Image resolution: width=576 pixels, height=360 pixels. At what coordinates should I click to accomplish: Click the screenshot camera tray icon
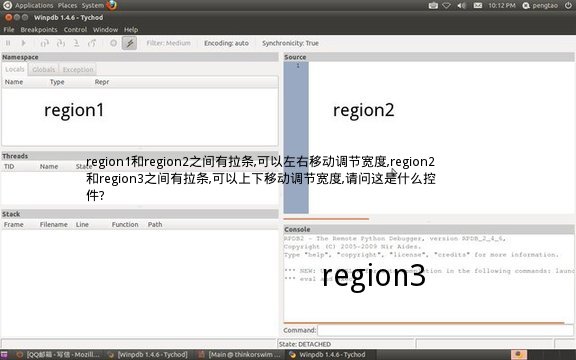(x=433, y=6)
